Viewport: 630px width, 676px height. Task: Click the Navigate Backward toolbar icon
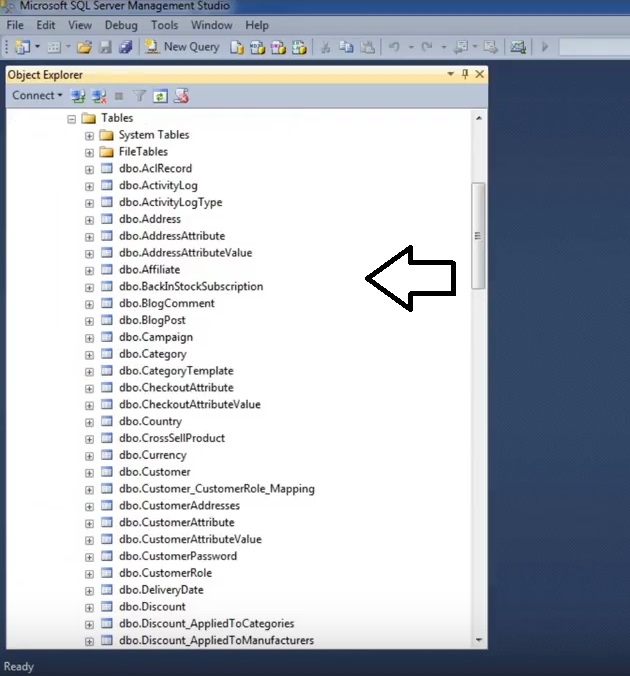click(x=461, y=47)
